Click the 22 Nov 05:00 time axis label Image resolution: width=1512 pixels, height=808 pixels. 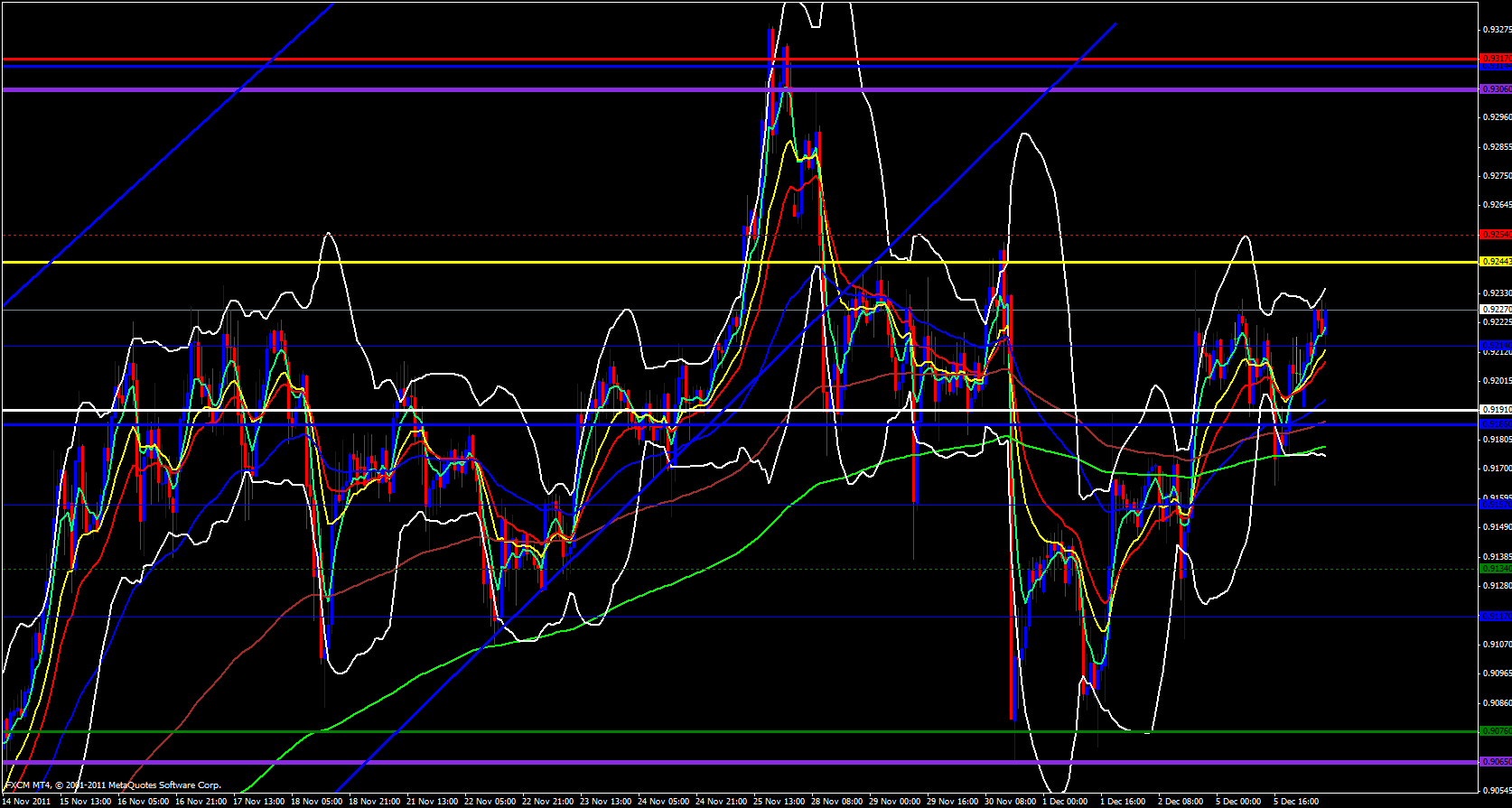pos(490,801)
